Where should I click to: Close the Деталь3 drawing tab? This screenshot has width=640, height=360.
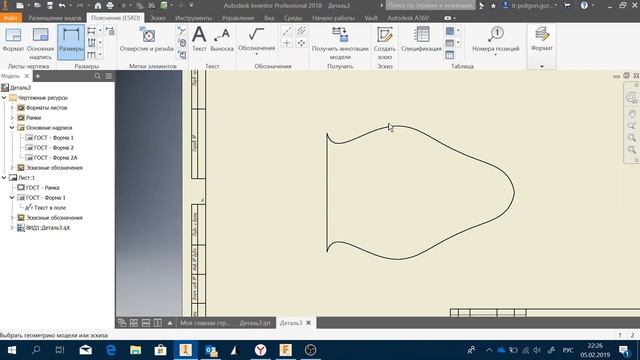309,323
